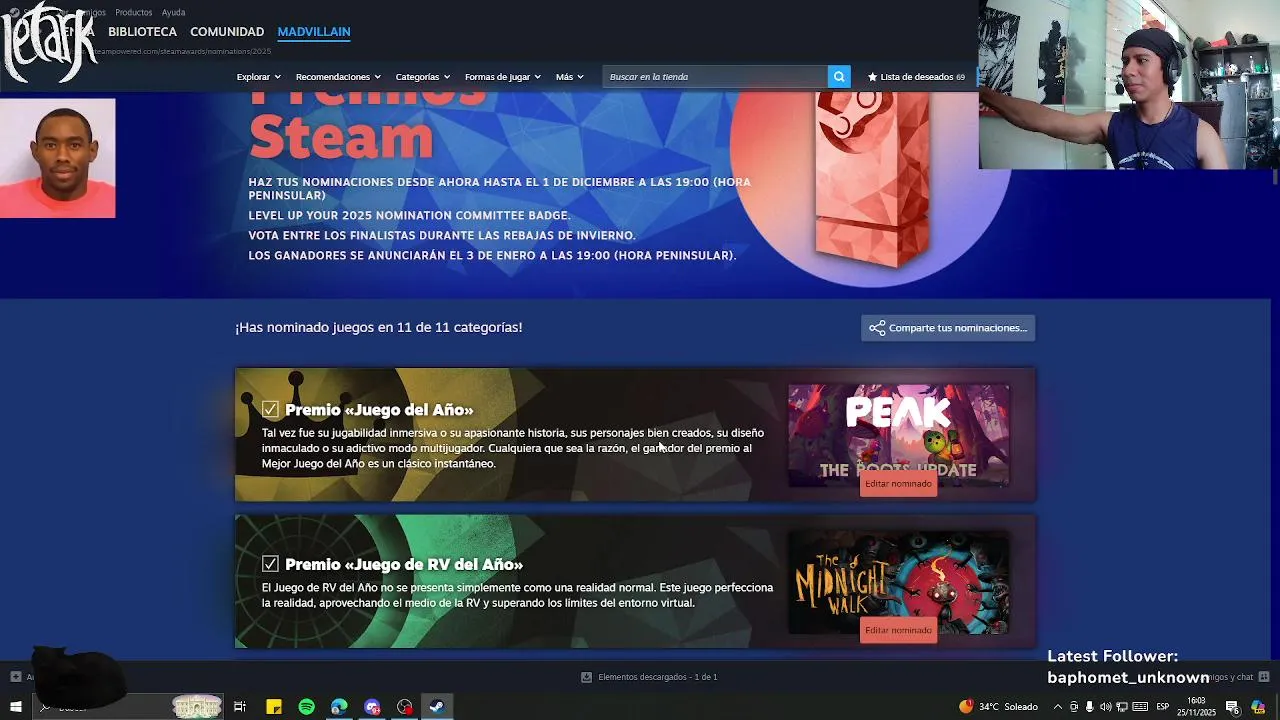Click the ESP language indicator
1280x720 pixels.
click(1163, 707)
